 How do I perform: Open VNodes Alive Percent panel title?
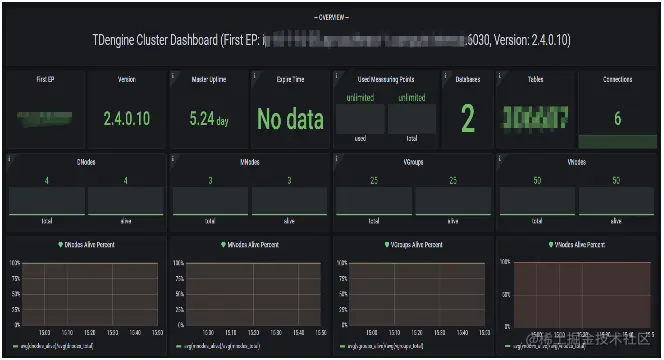pyautogui.click(x=580, y=245)
